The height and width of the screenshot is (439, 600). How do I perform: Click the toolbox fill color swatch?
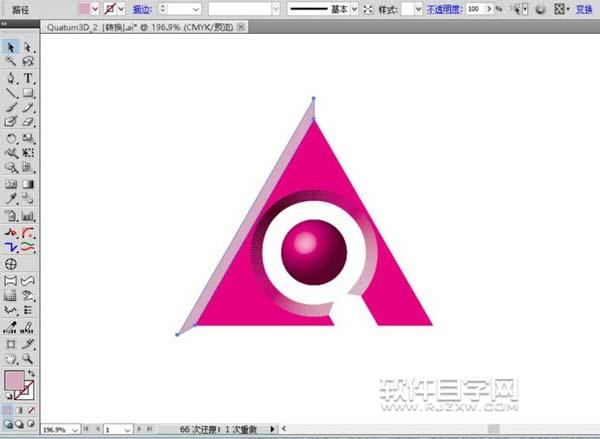tap(14, 380)
